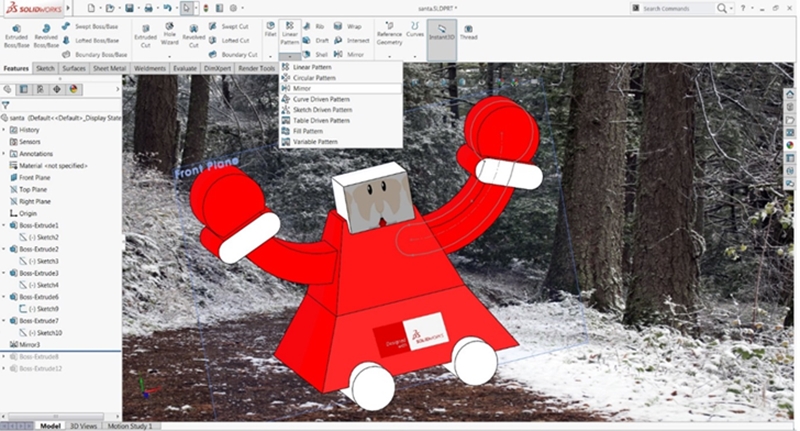Viewport: 800px width, 431px height.
Task: Click the Mirror tool in the ribbon
Action: click(349, 54)
